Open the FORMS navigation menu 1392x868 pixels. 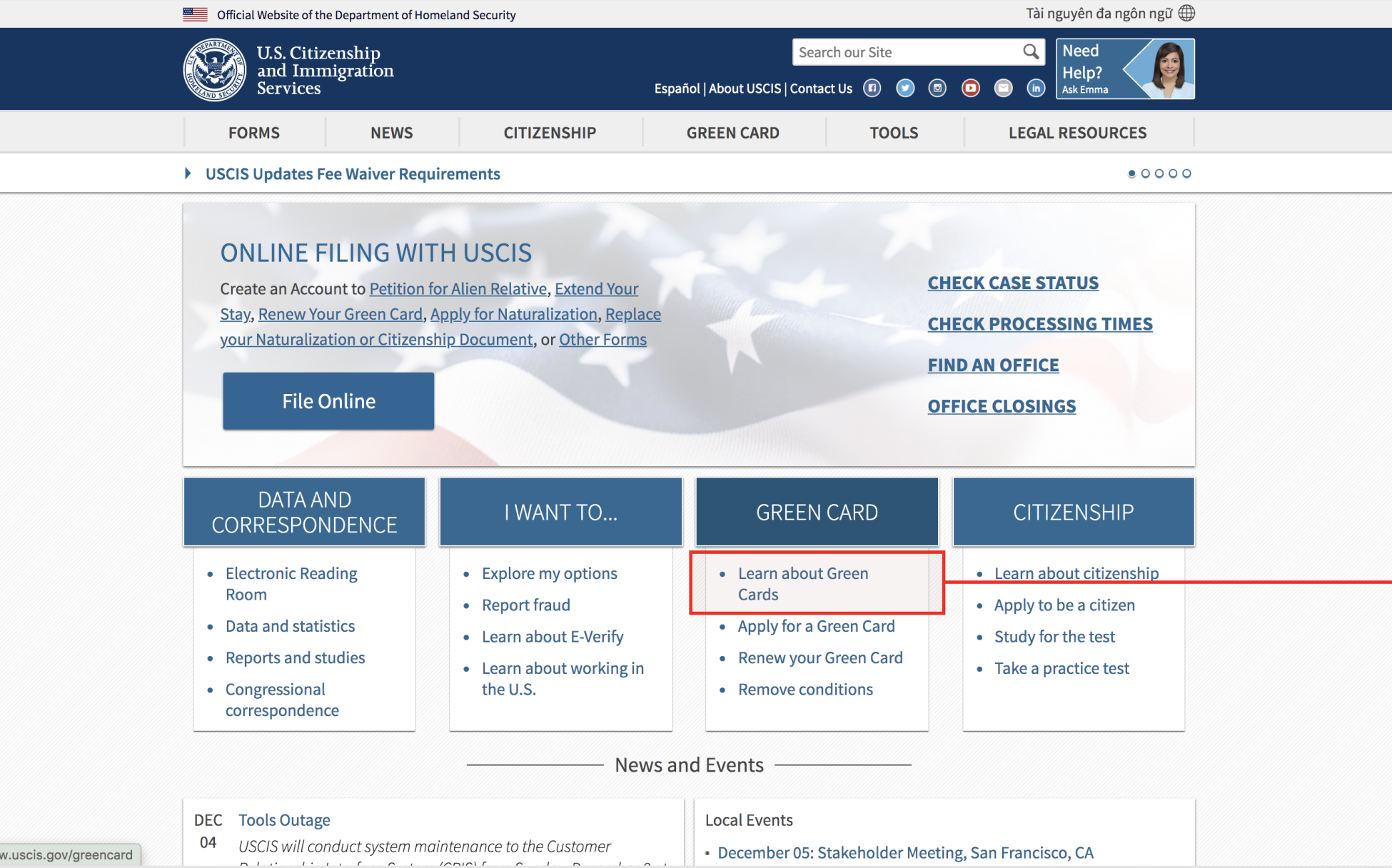pos(253,133)
